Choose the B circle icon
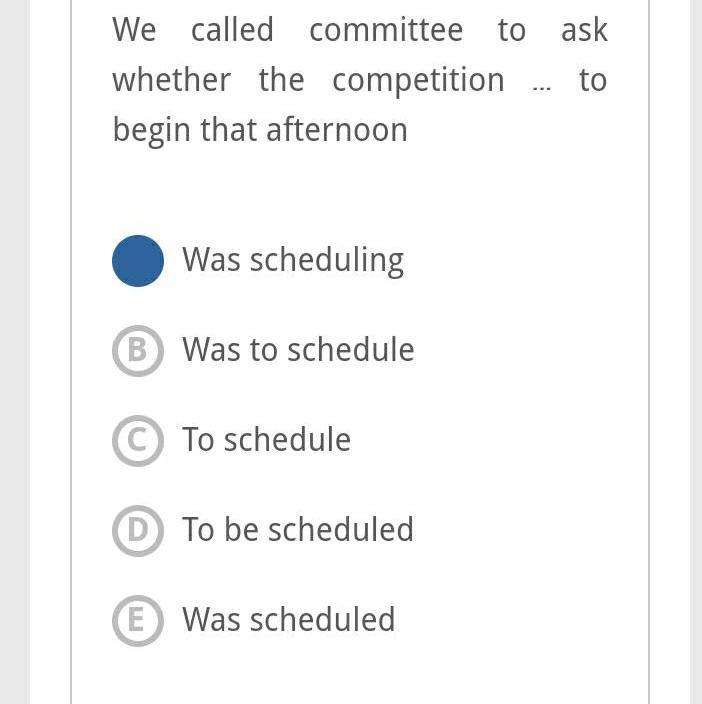Screen dimensions: 702x704 tap(138, 351)
